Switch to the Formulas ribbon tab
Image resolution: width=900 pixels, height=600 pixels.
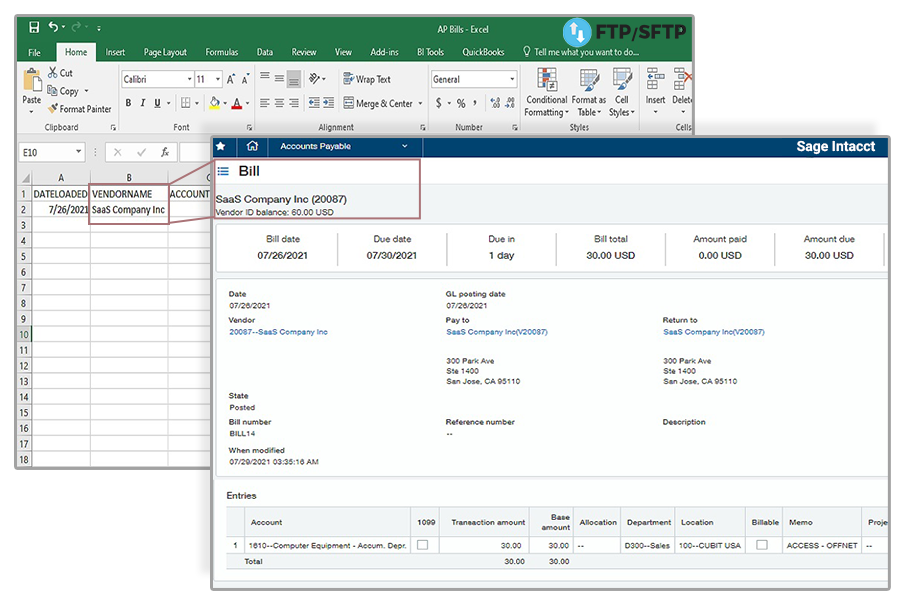[221, 52]
